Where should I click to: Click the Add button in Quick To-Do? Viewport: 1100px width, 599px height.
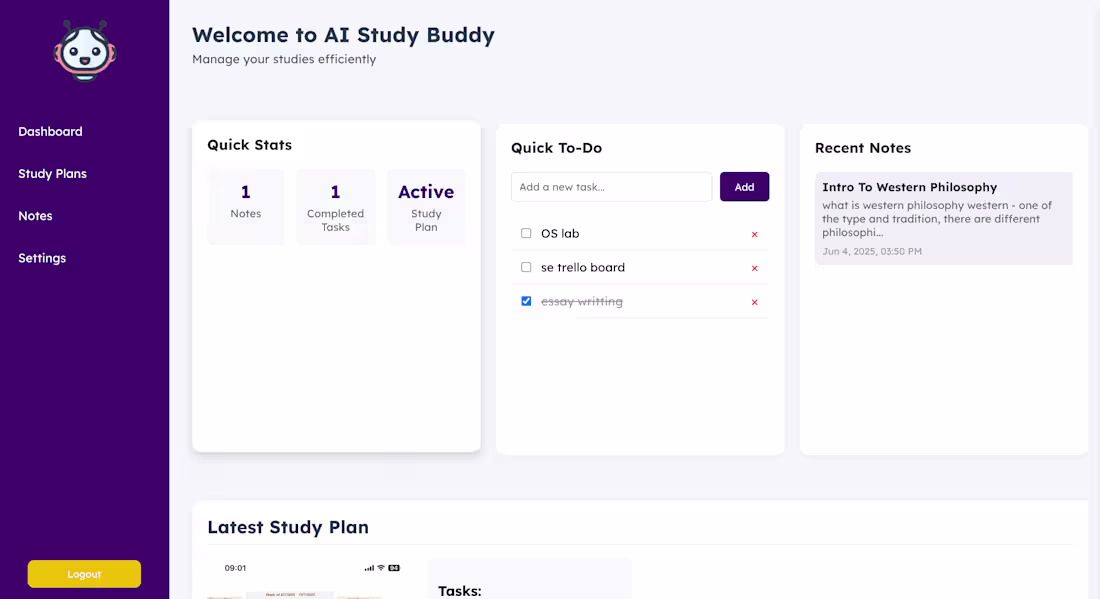pyautogui.click(x=744, y=186)
